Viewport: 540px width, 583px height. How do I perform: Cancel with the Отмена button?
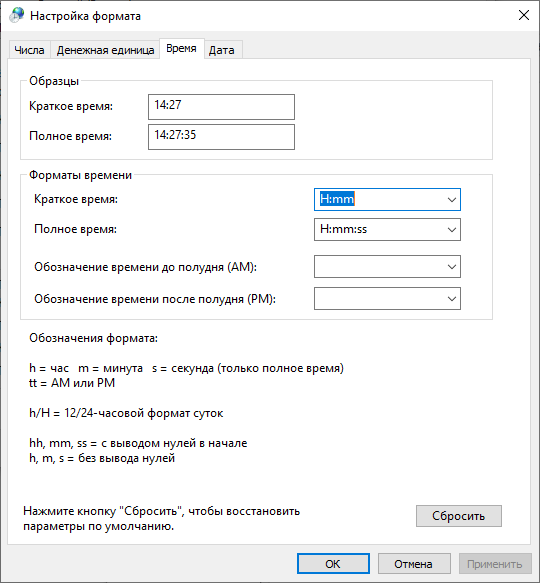tap(414, 564)
